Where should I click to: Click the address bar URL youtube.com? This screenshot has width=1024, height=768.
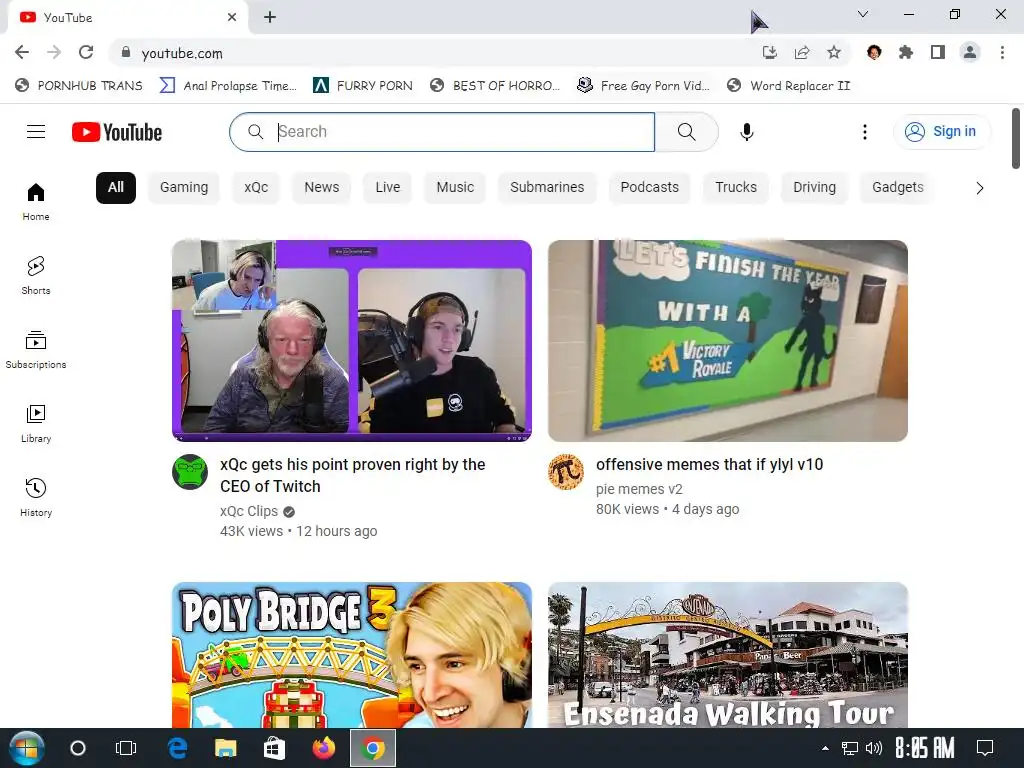[182, 54]
